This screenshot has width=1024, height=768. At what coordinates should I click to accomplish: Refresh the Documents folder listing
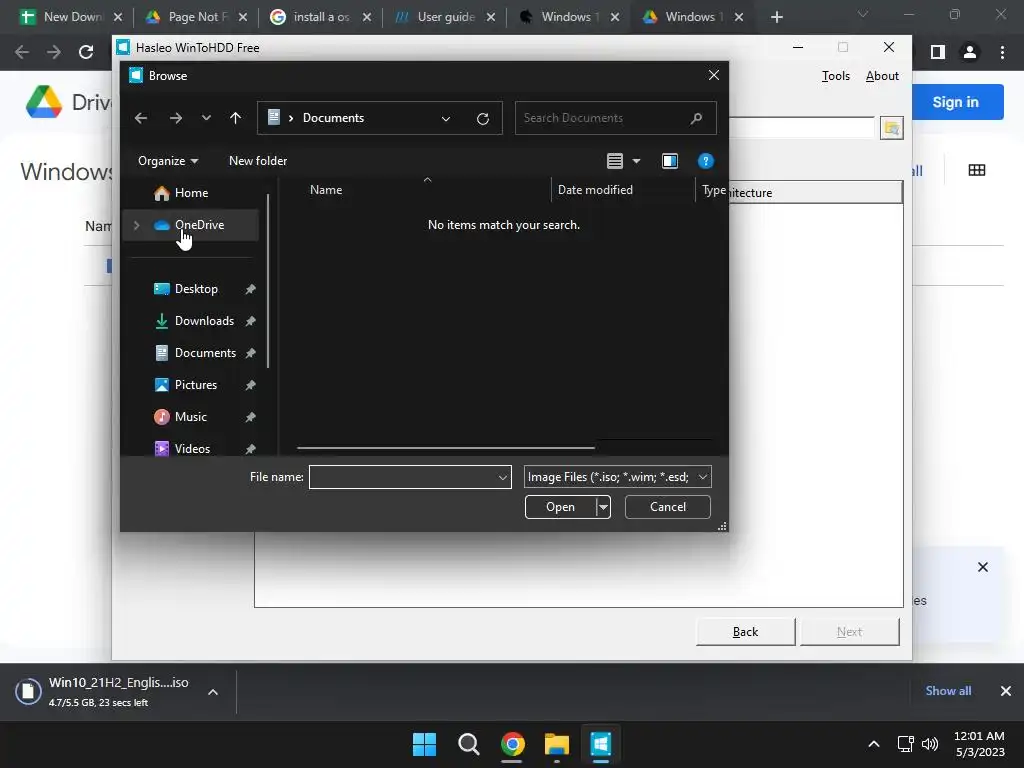pos(483,118)
